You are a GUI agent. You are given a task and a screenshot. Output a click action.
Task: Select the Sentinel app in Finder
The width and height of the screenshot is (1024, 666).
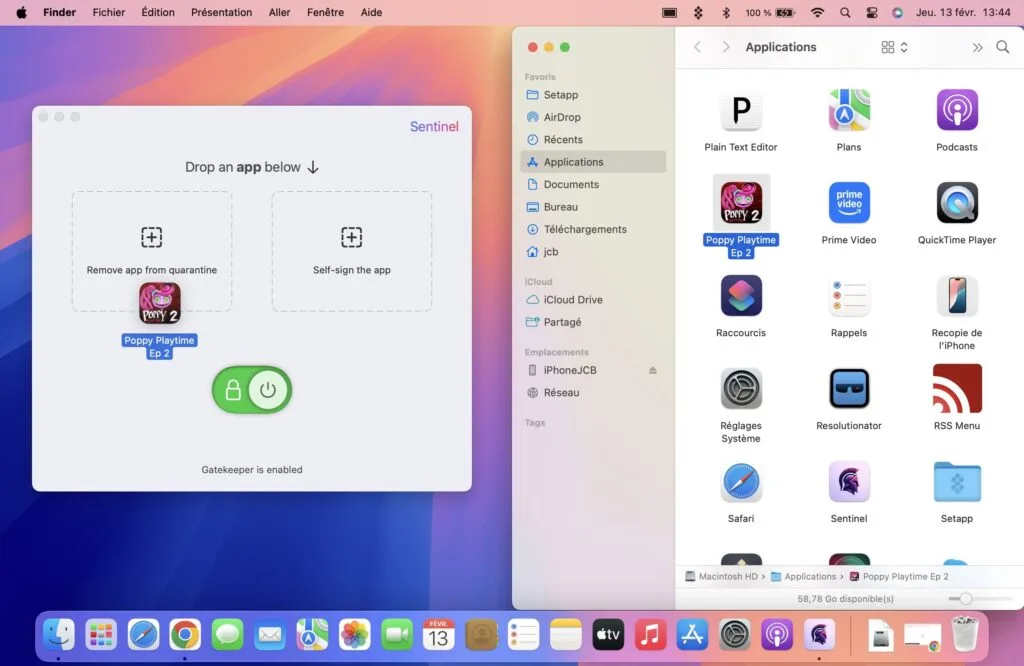848,482
